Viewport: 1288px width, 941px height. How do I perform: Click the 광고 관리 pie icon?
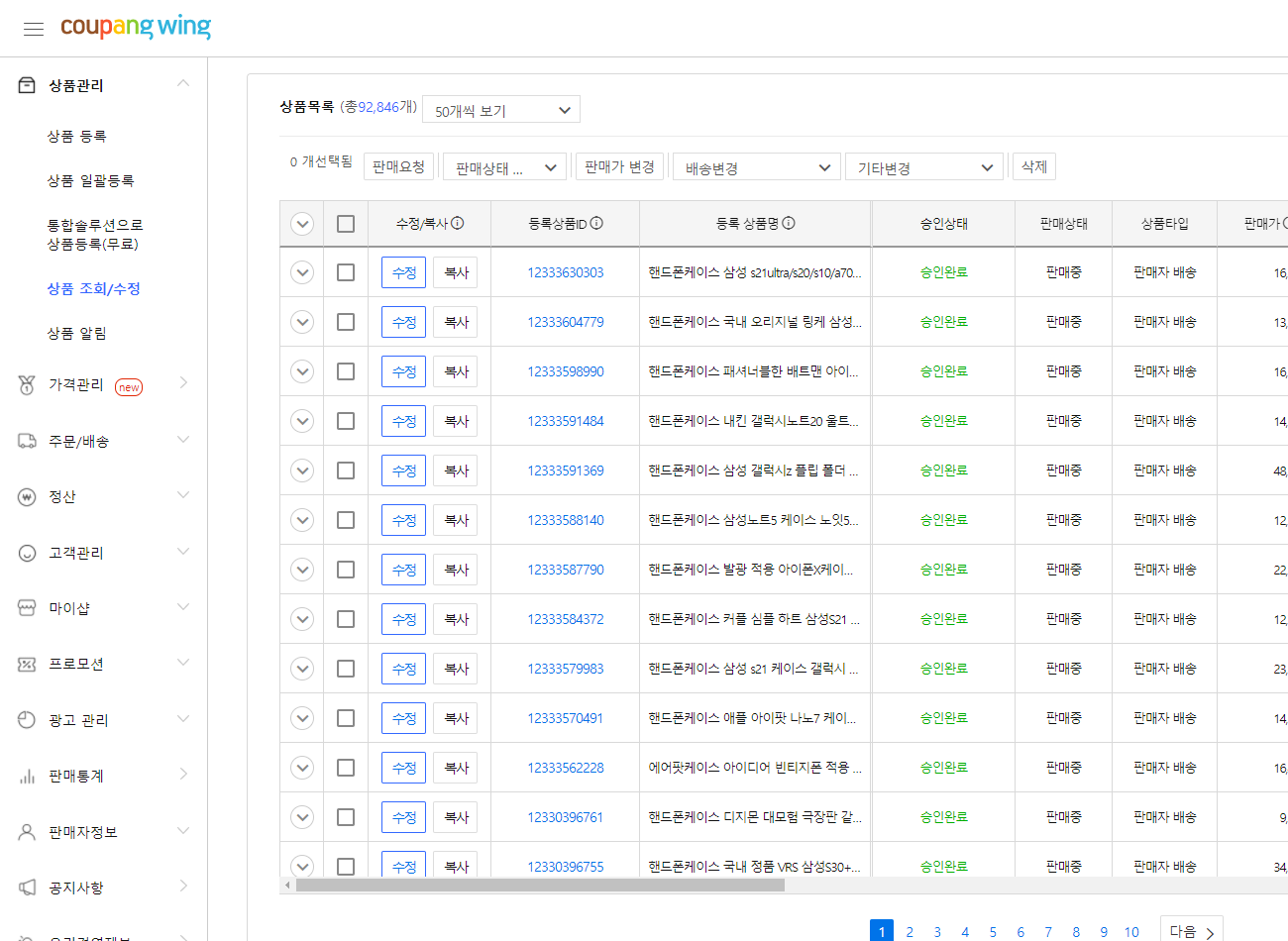pos(27,720)
